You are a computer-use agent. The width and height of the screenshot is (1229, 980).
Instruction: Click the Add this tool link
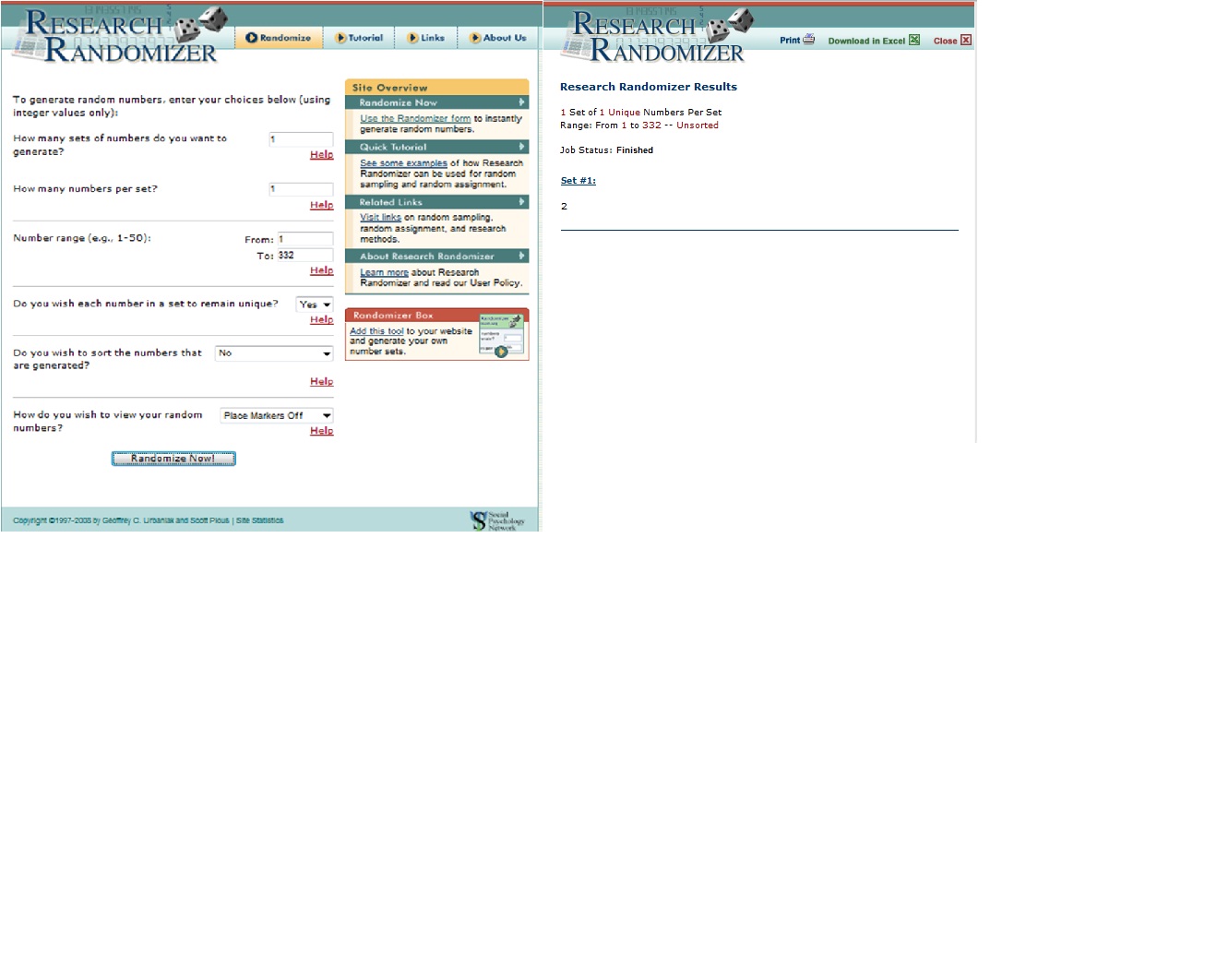click(376, 331)
